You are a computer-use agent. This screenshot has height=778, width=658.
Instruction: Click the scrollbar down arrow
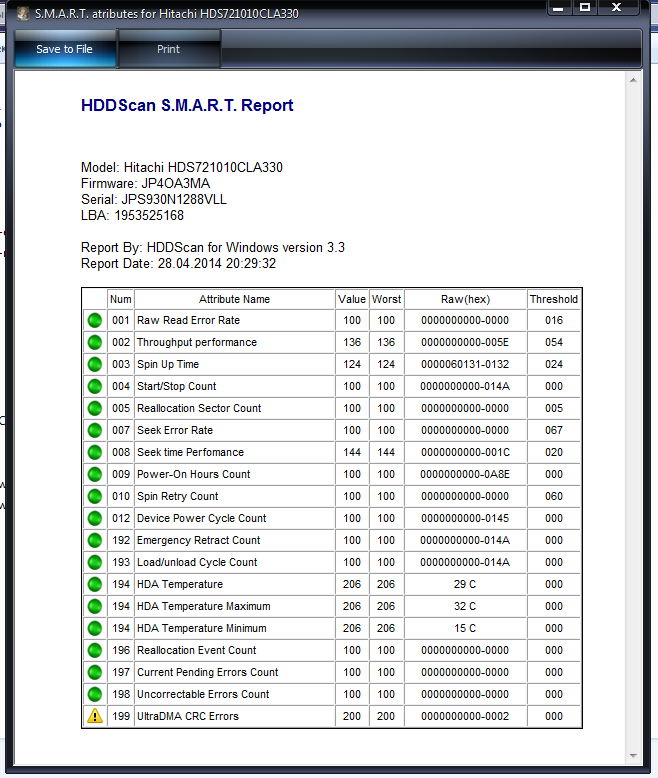[633, 756]
